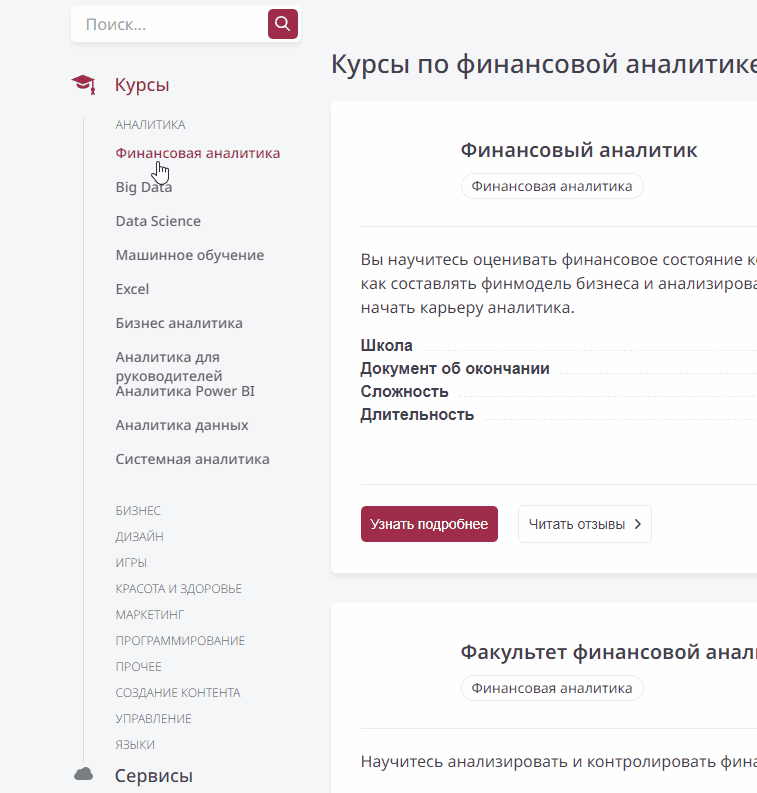Expand the КРАСОТА И ЗДОРОВЬЕ category
Screen dimensions: 757x793
click(x=179, y=589)
